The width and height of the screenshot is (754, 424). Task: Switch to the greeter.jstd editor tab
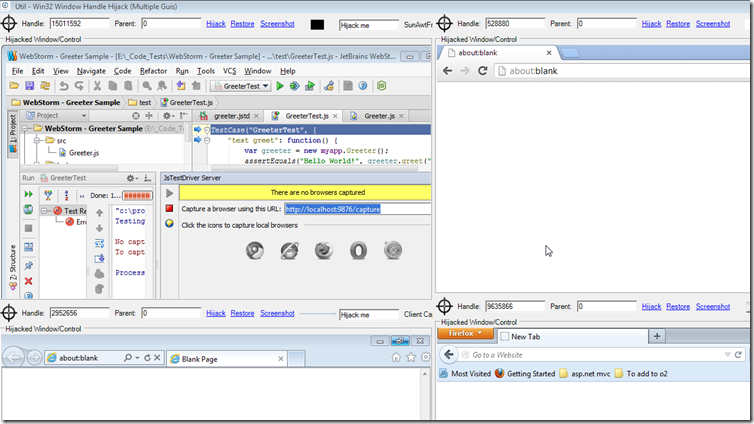pyautogui.click(x=229, y=116)
